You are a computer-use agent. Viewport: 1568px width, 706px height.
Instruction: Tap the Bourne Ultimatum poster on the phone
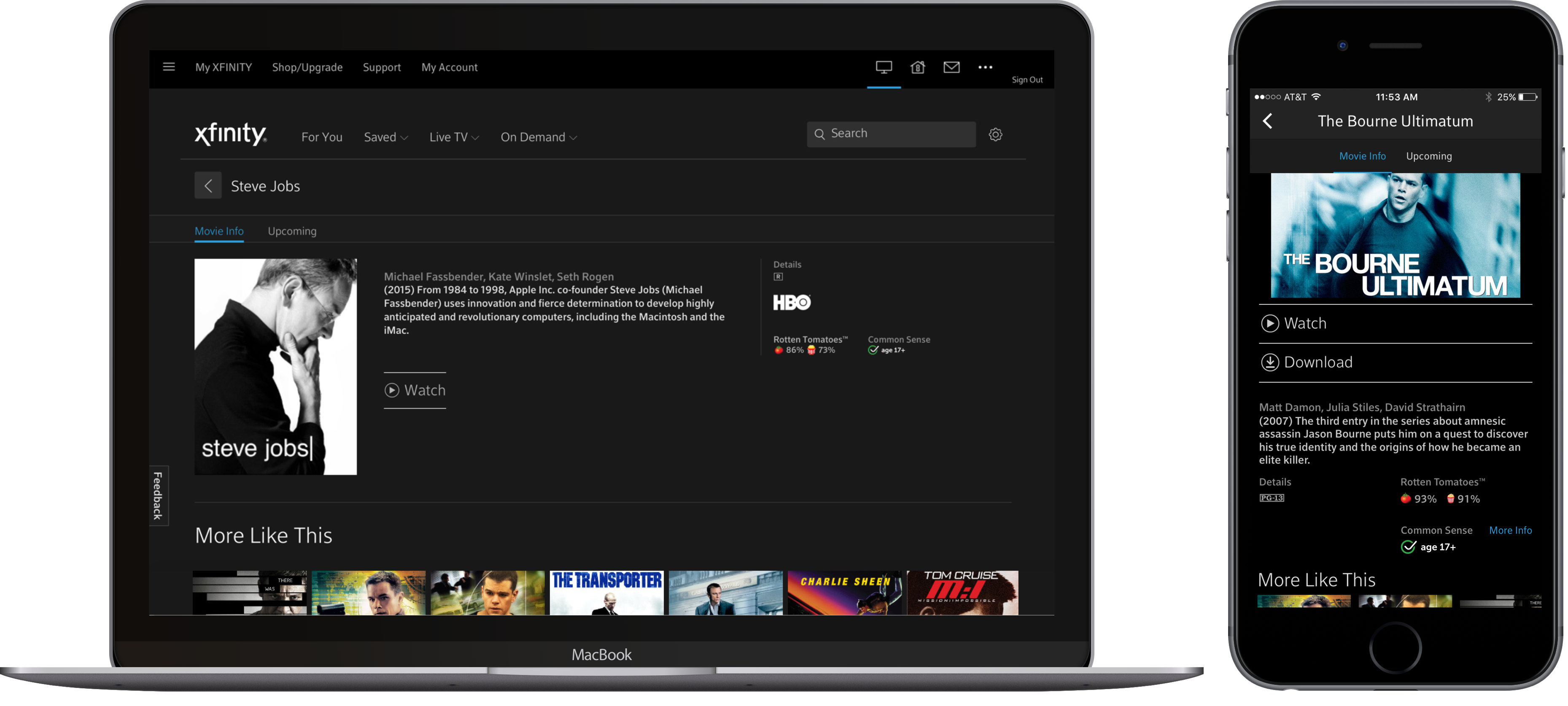click(1395, 235)
